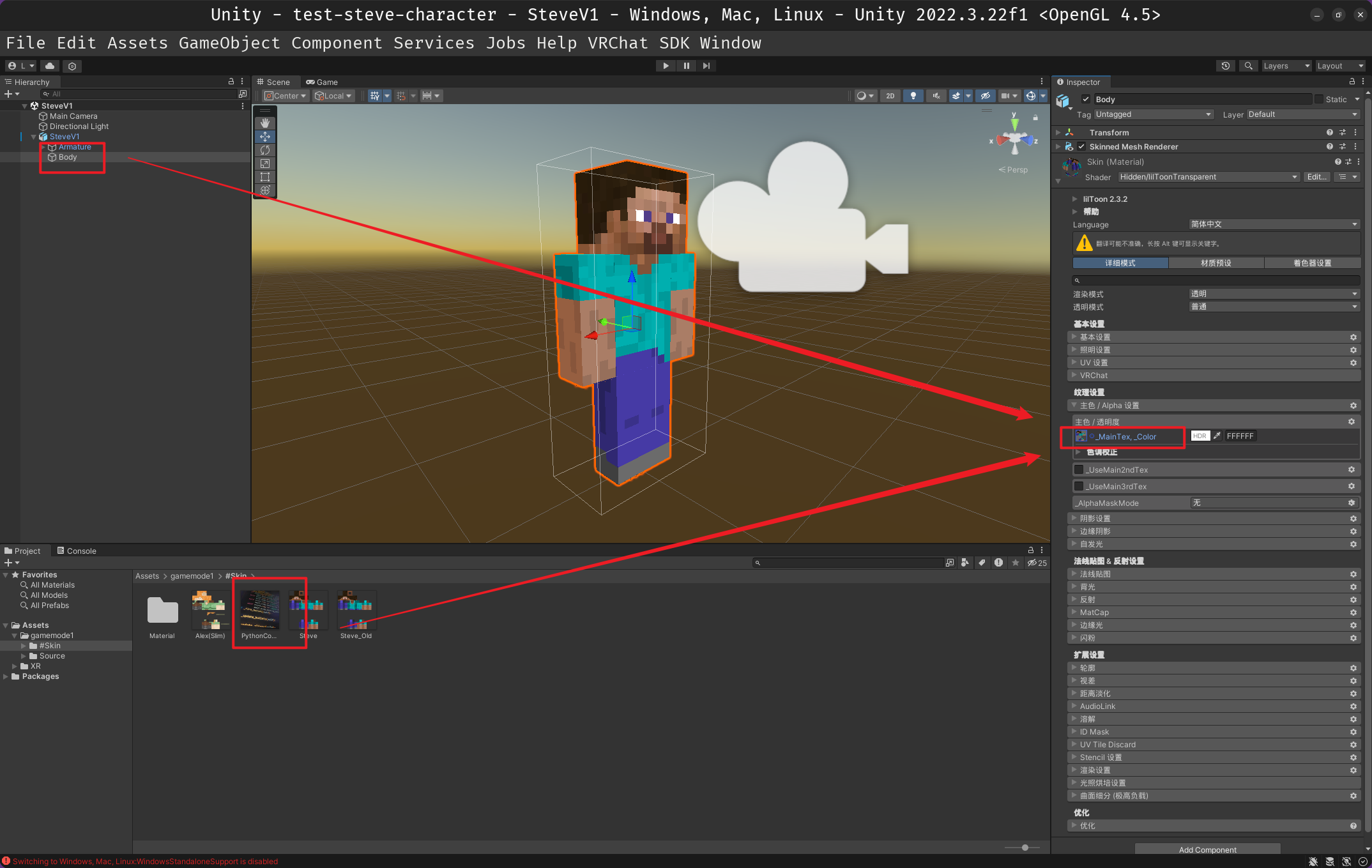The image size is (1372, 868).
Task: Toggle scene lighting bulb icon
Action: [913, 96]
